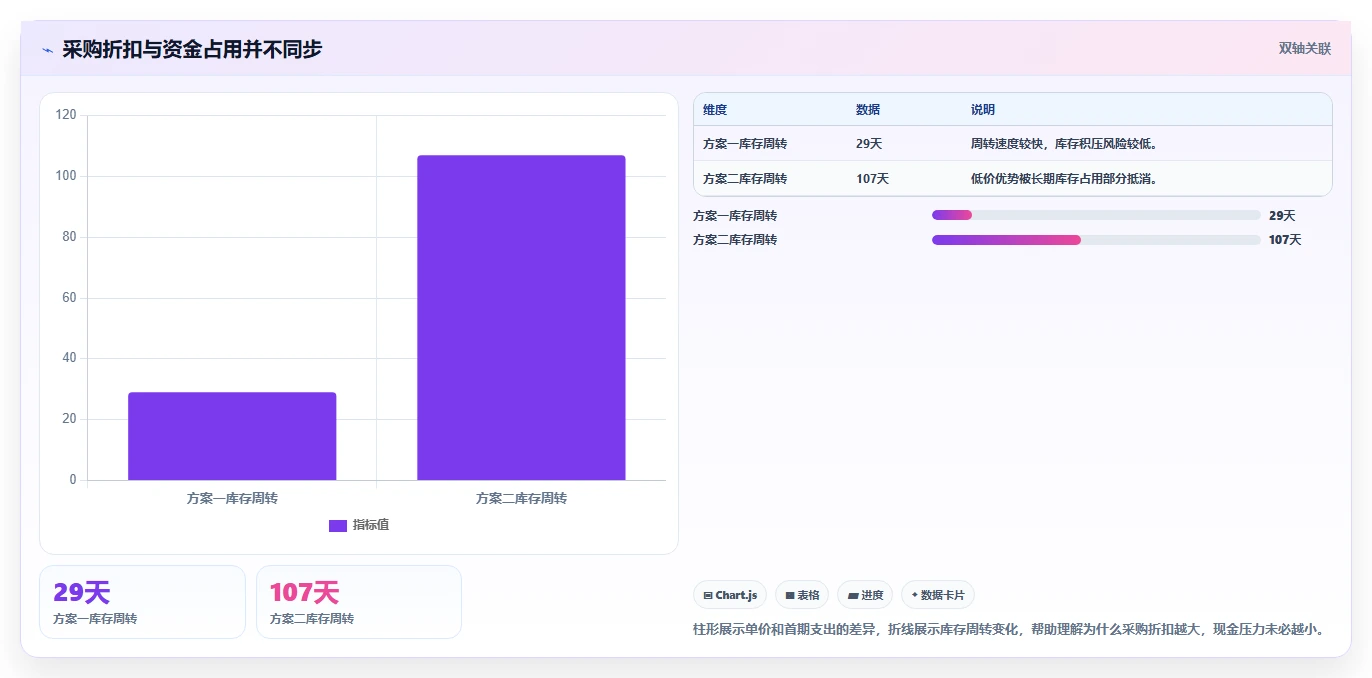Screen dimensions: 1372x678
Task: Click the 100 y-axis tick label
Action: pyautogui.click(x=66, y=176)
